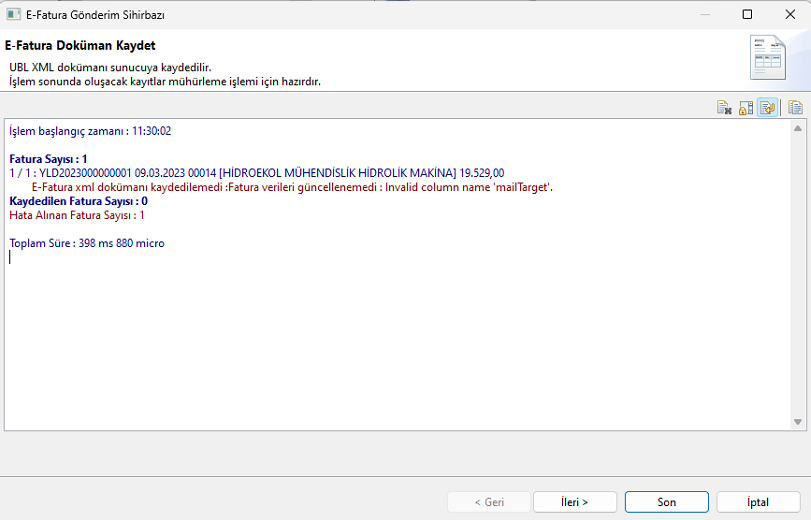Viewport: 811px width, 520px height.
Task: Maximize the E-Fatura wizard window
Action: click(x=747, y=15)
